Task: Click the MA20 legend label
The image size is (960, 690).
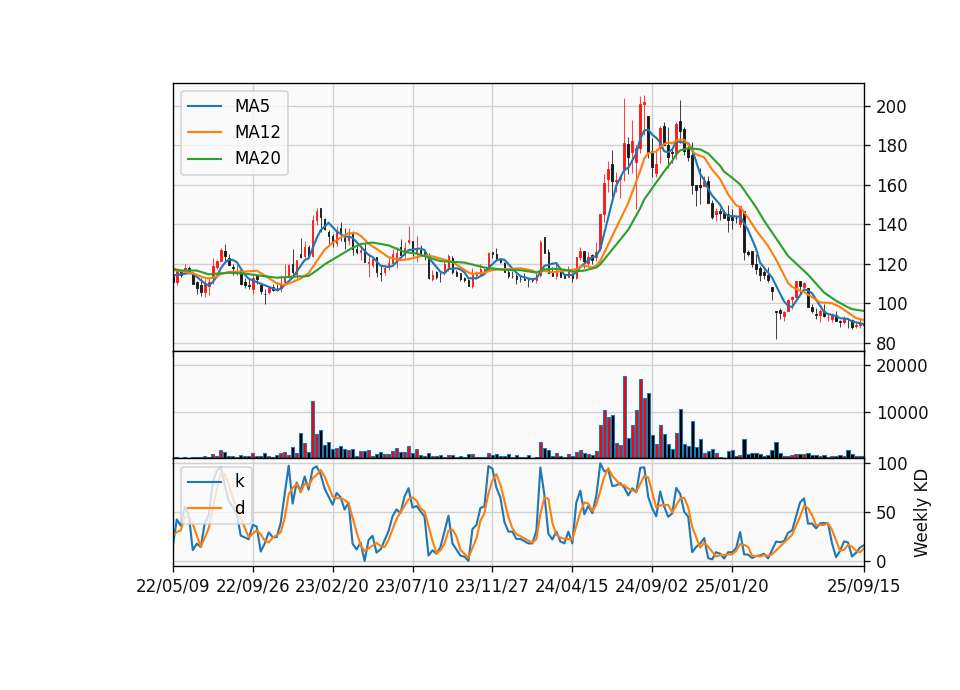Action: pyautogui.click(x=257, y=158)
